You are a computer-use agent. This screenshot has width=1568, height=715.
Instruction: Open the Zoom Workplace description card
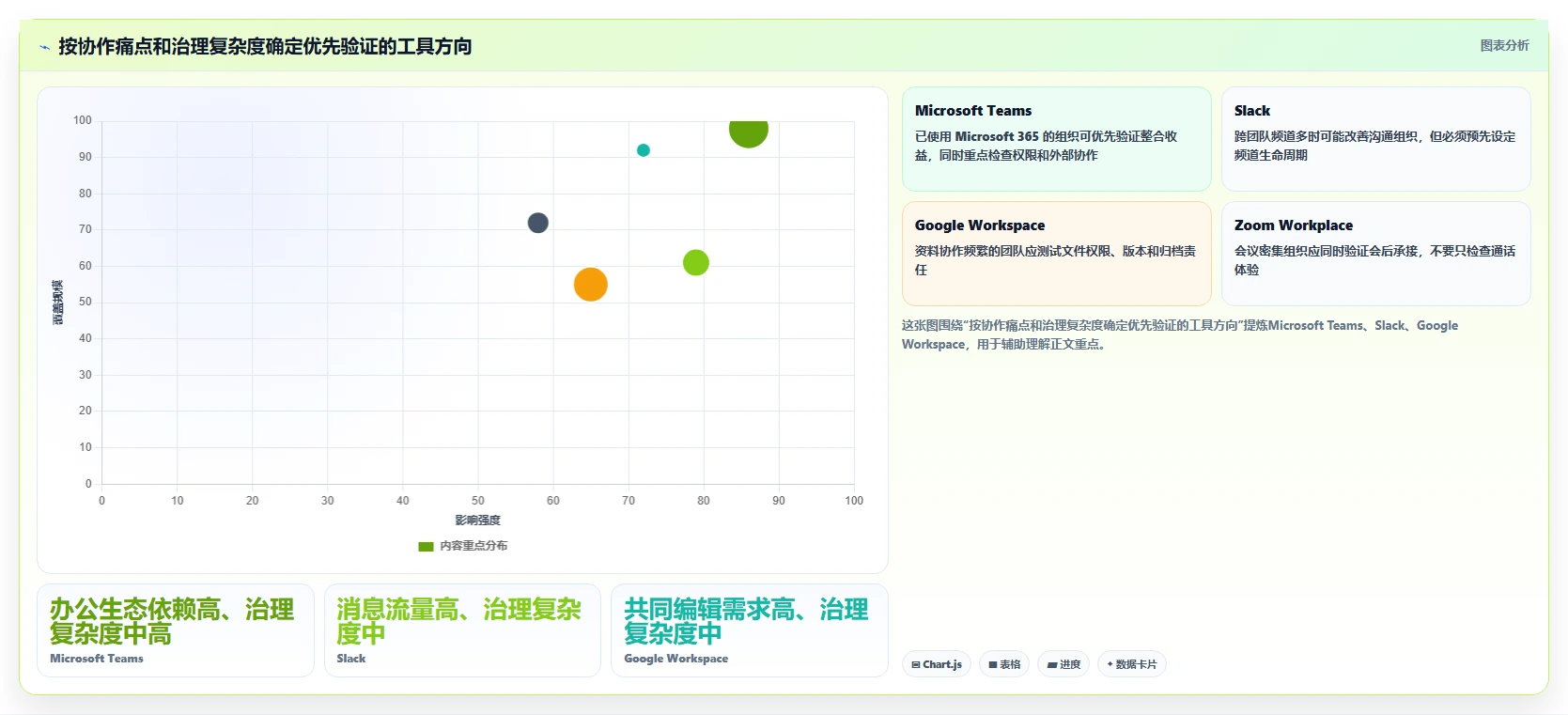tap(1375, 254)
